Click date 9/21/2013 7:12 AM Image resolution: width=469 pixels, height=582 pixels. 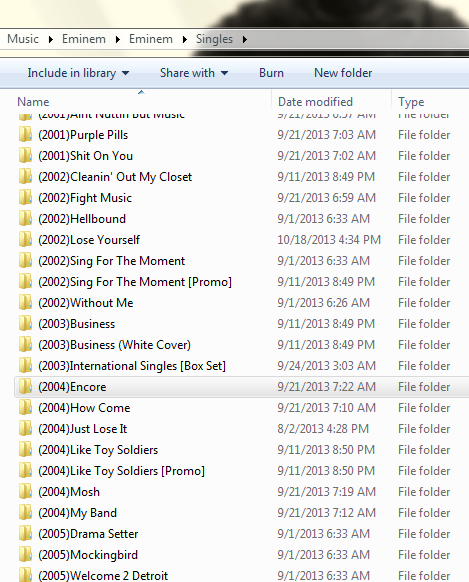(x=327, y=513)
